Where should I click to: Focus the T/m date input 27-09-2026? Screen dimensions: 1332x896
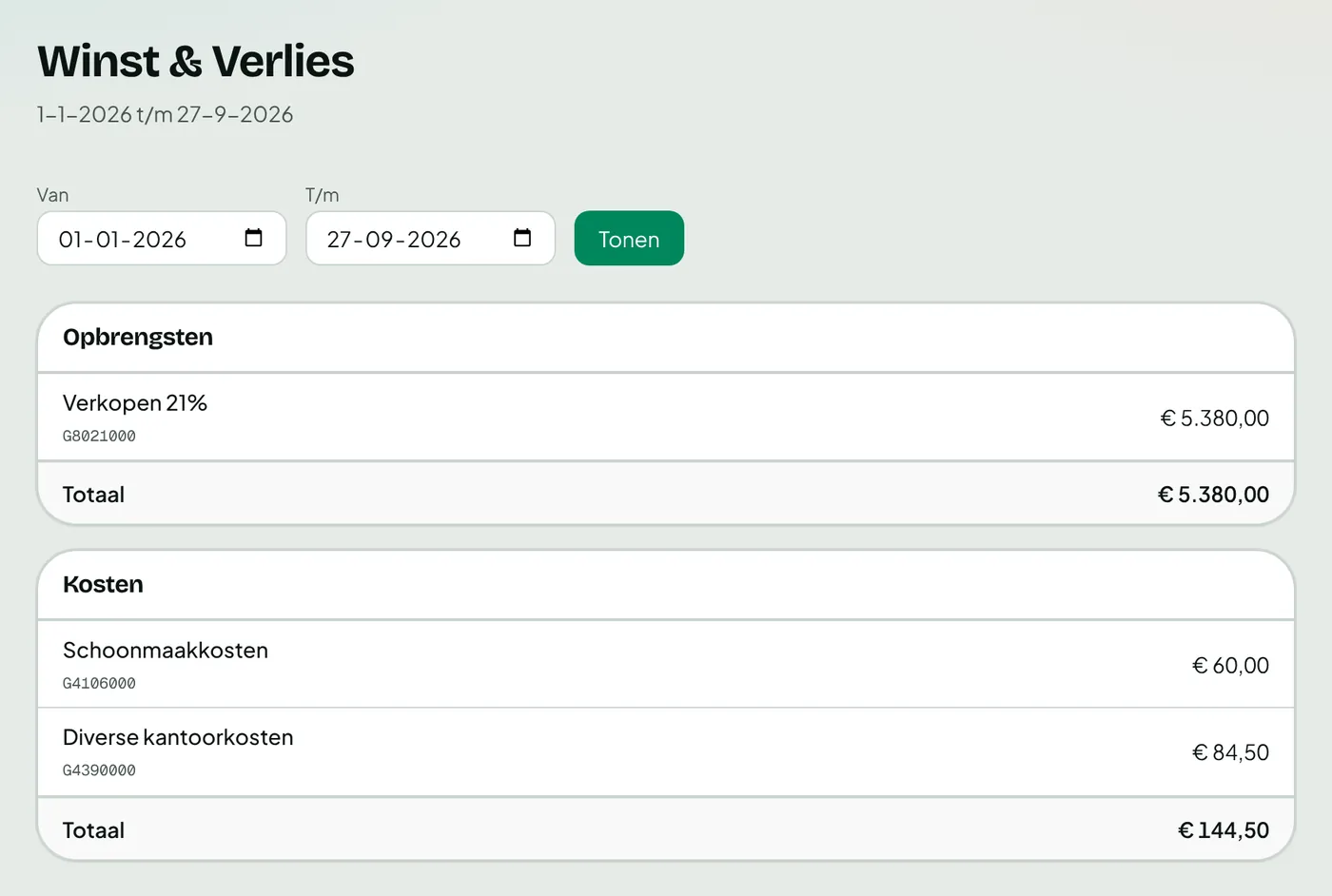click(x=430, y=238)
